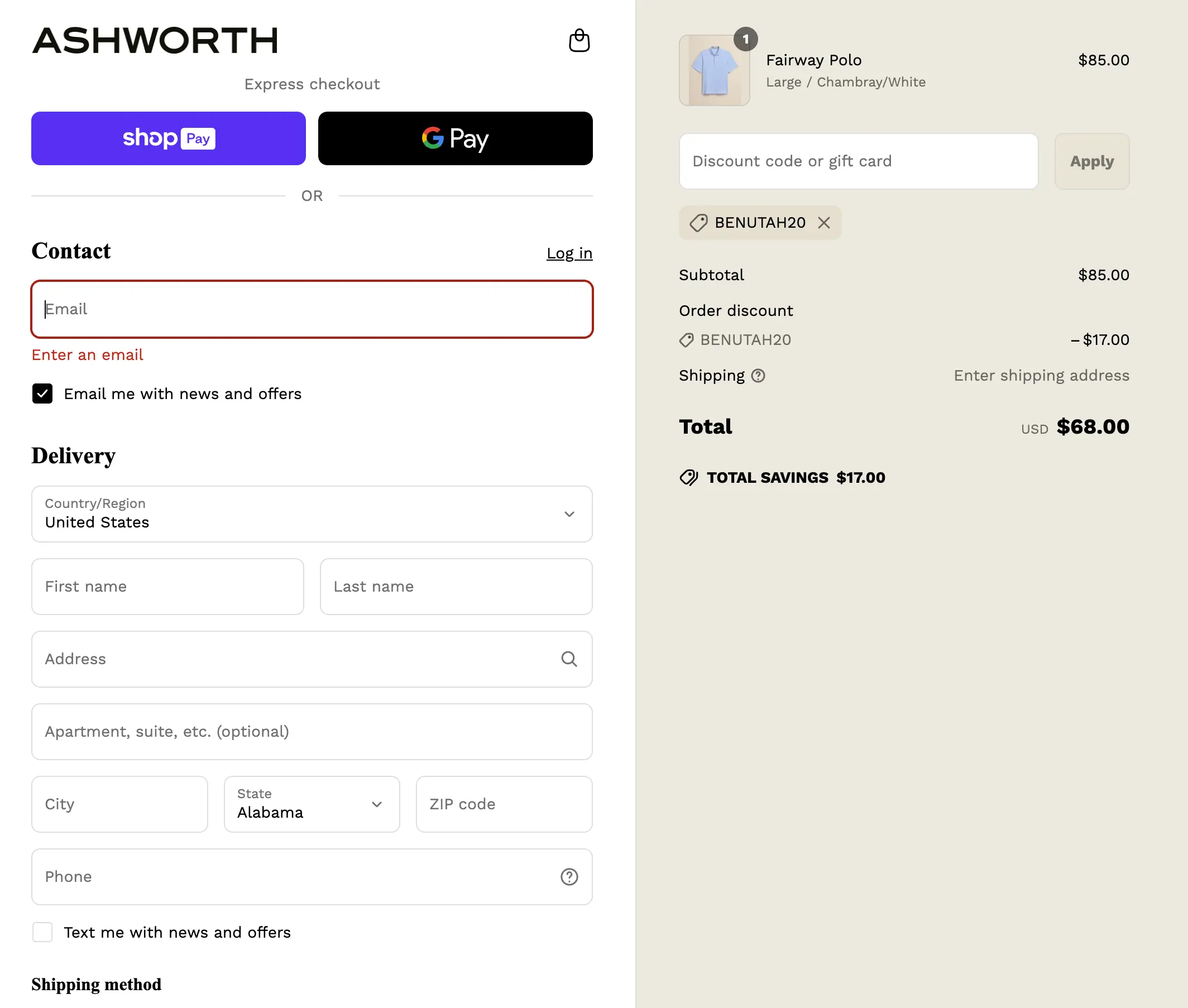Focus the ZIP code field

pos(504,805)
